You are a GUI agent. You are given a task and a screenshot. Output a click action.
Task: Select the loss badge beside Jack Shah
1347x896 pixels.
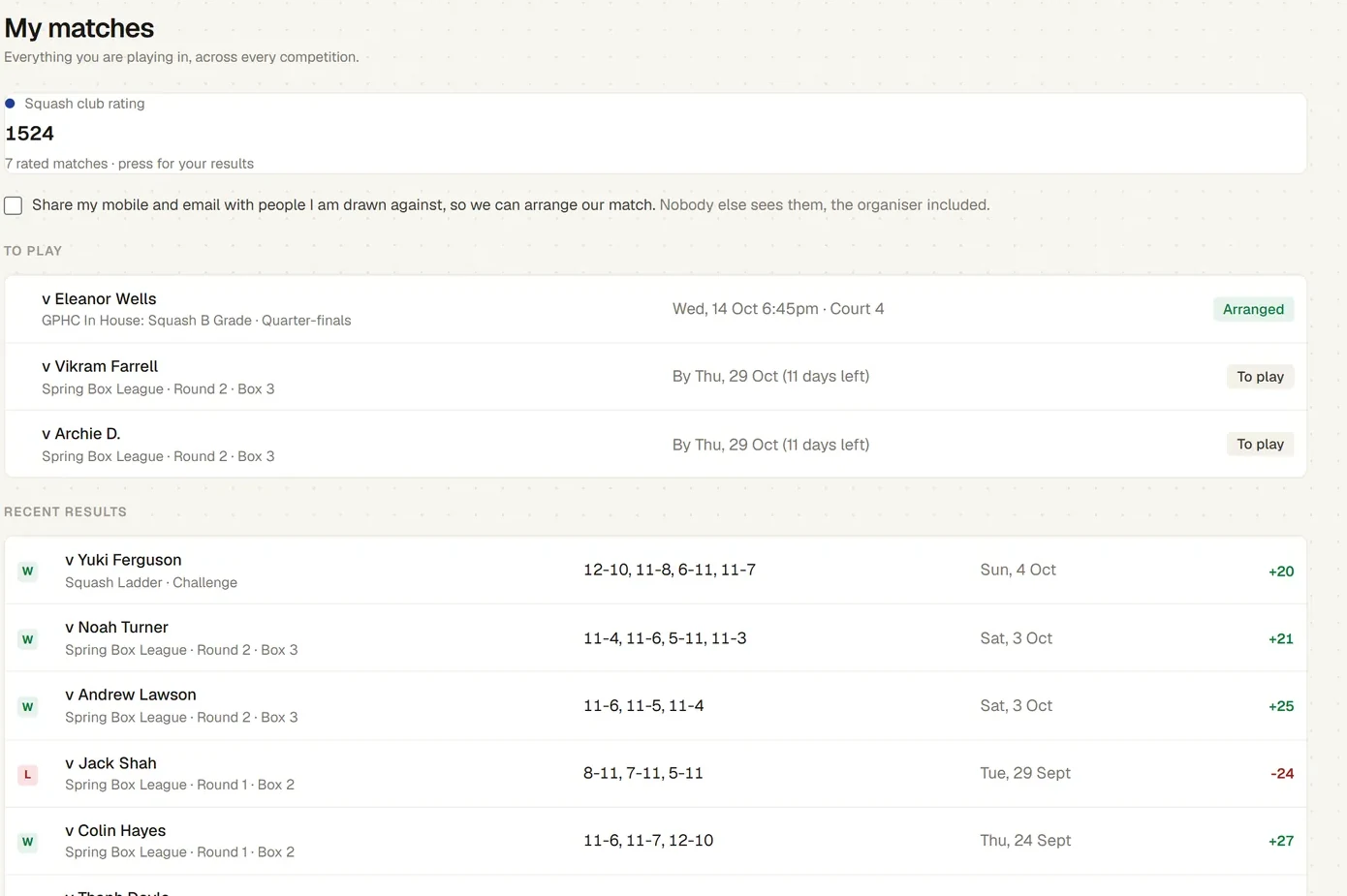coord(28,774)
